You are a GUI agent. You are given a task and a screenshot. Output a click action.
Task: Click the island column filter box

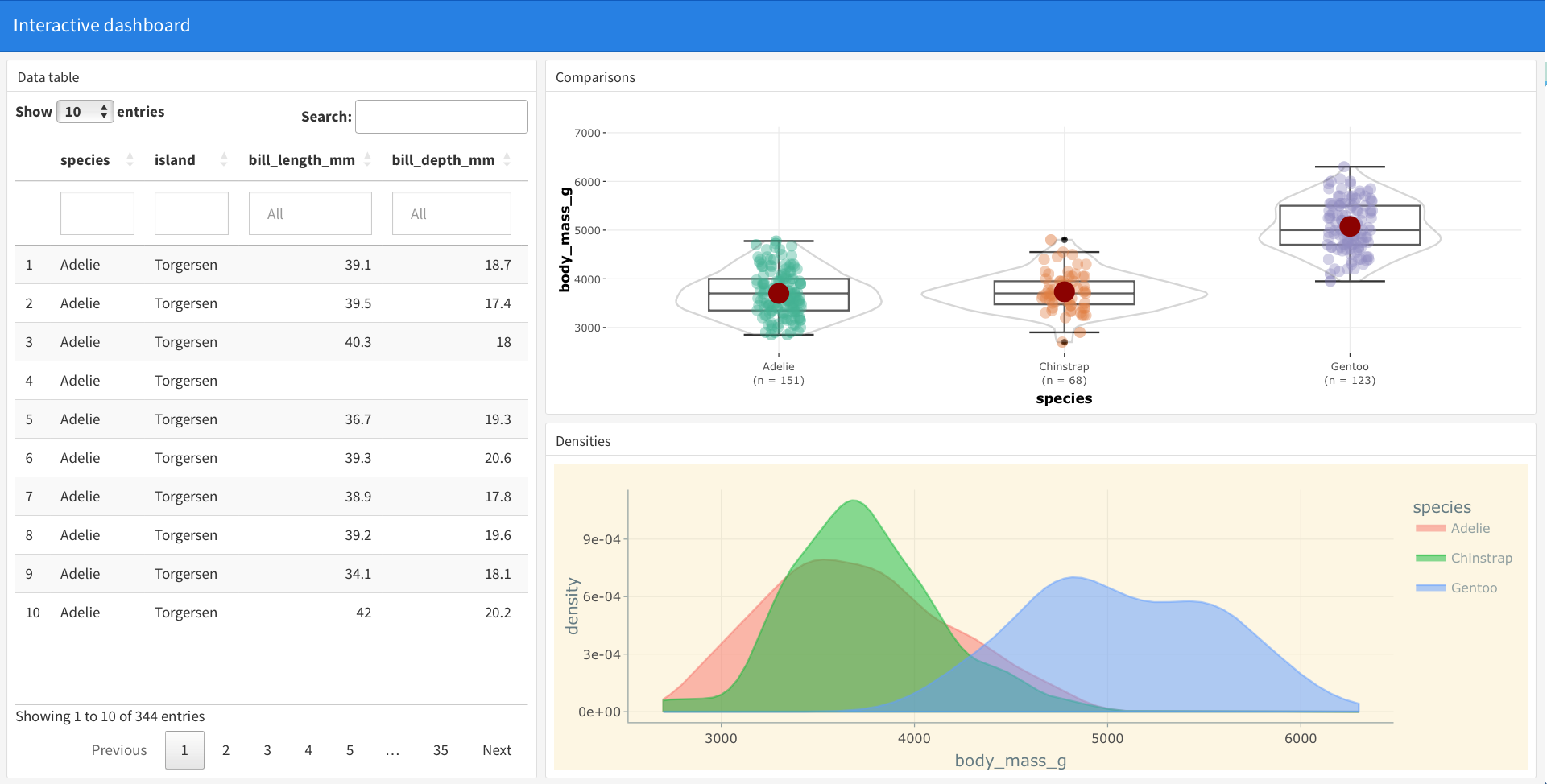pos(192,213)
